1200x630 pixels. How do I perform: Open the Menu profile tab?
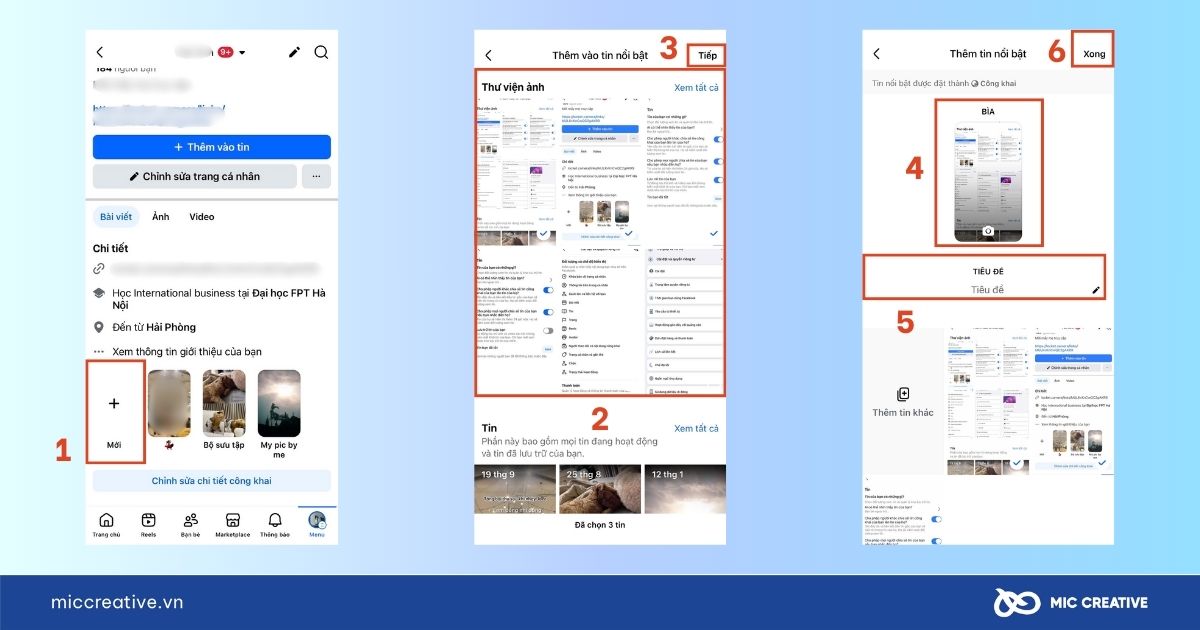click(317, 525)
